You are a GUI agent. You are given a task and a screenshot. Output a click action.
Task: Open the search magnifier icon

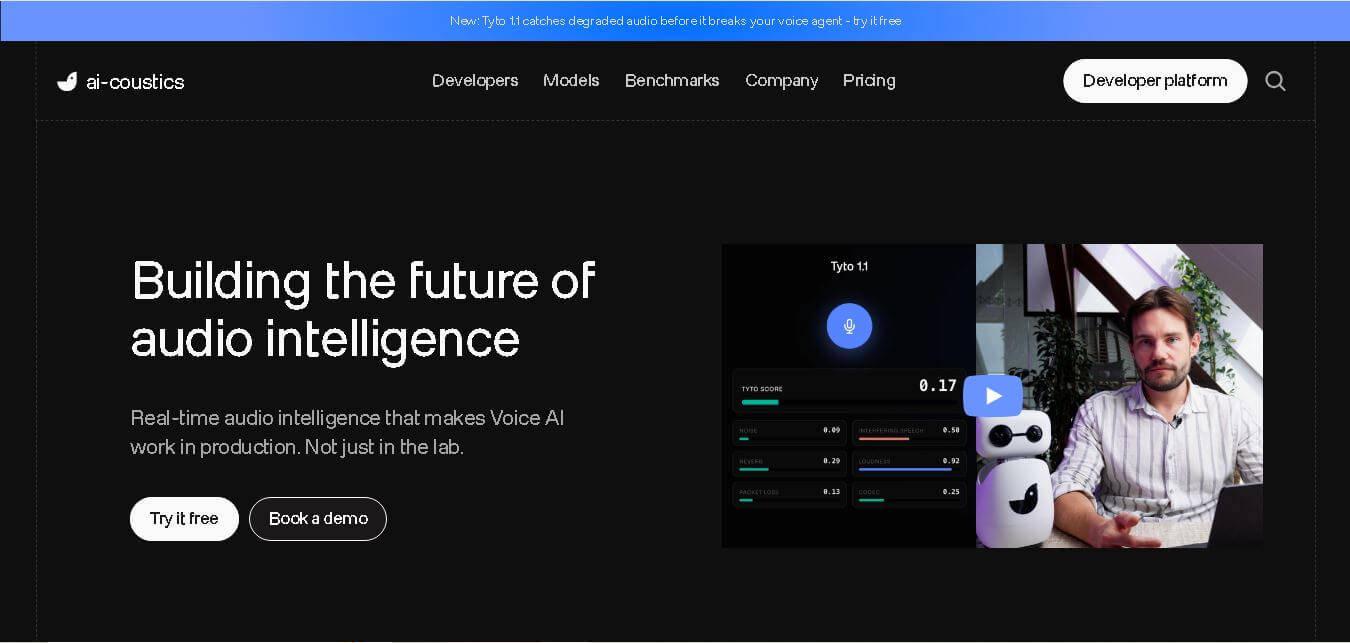point(1275,81)
